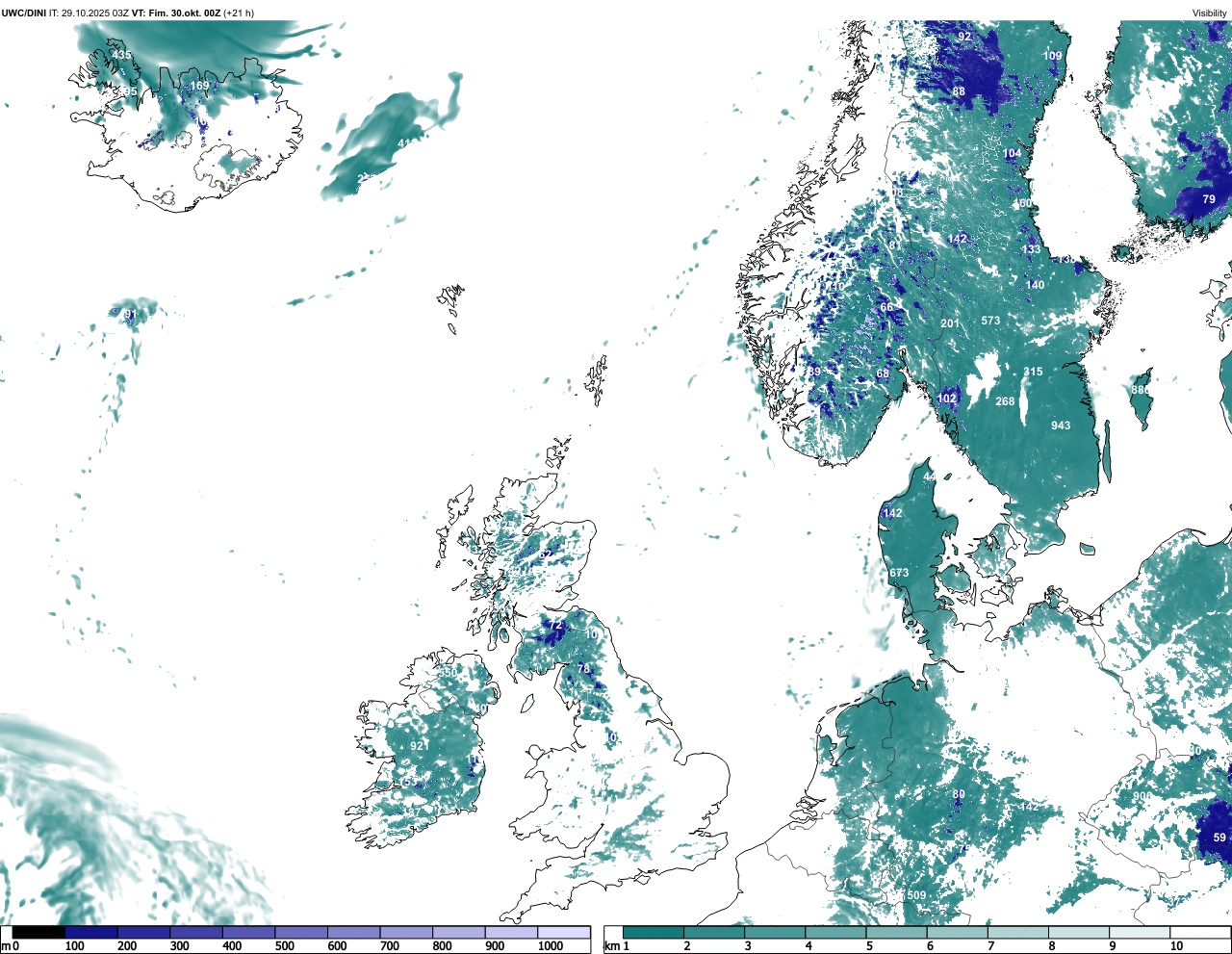This screenshot has height=954, width=1232.
Task: Pick the dark teal swatch labeled 1 km
Action: [x=654, y=933]
